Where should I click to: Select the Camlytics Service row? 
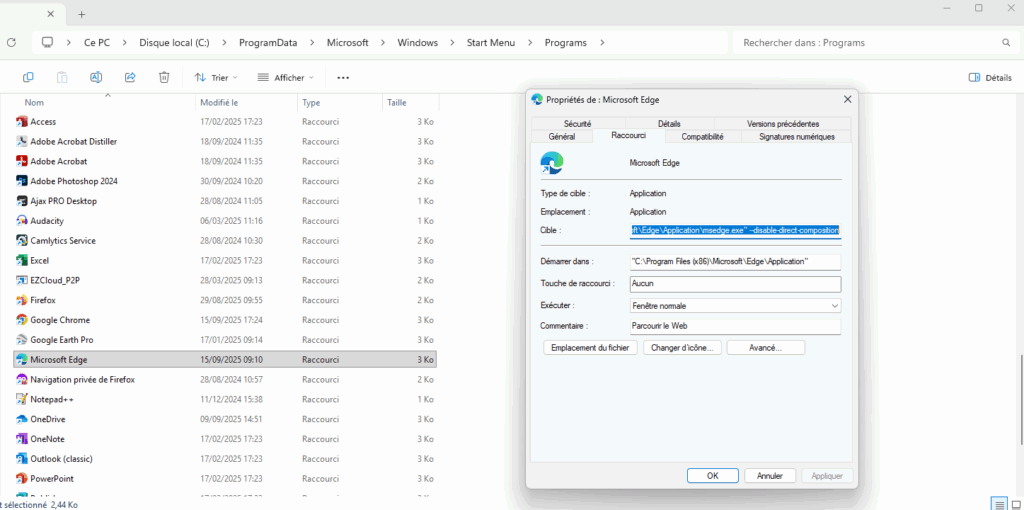click(225, 240)
